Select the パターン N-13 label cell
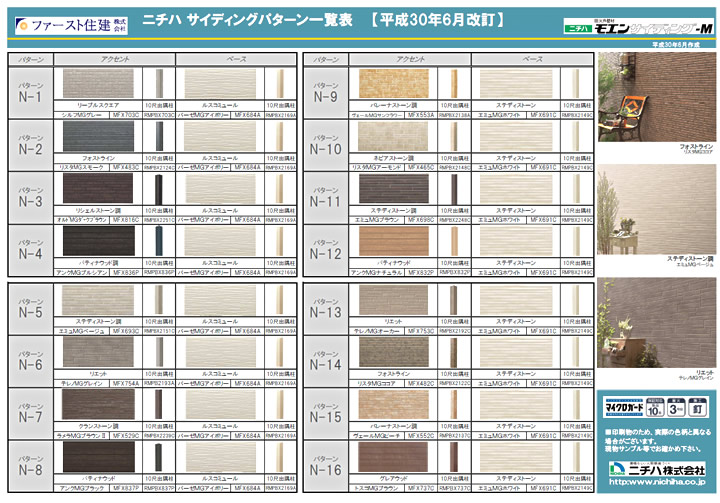The image size is (720, 503). tap(326, 309)
